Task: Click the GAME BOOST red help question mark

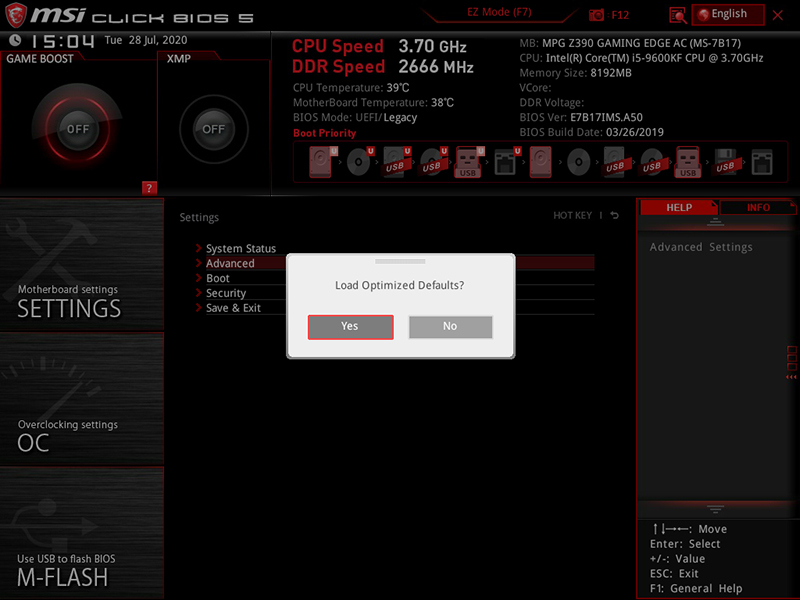Action: [x=149, y=187]
